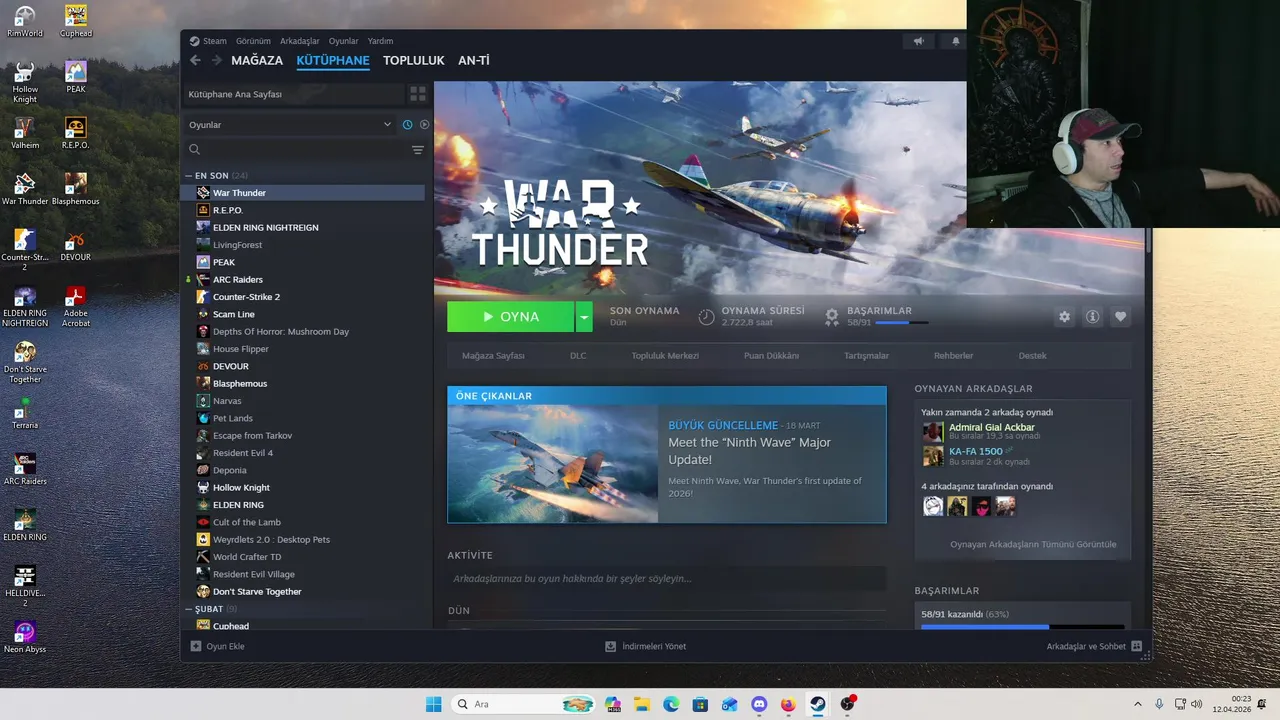Open İndirmeleri Yönet downloads manager
The height and width of the screenshot is (720, 1280).
click(x=646, y=646)
